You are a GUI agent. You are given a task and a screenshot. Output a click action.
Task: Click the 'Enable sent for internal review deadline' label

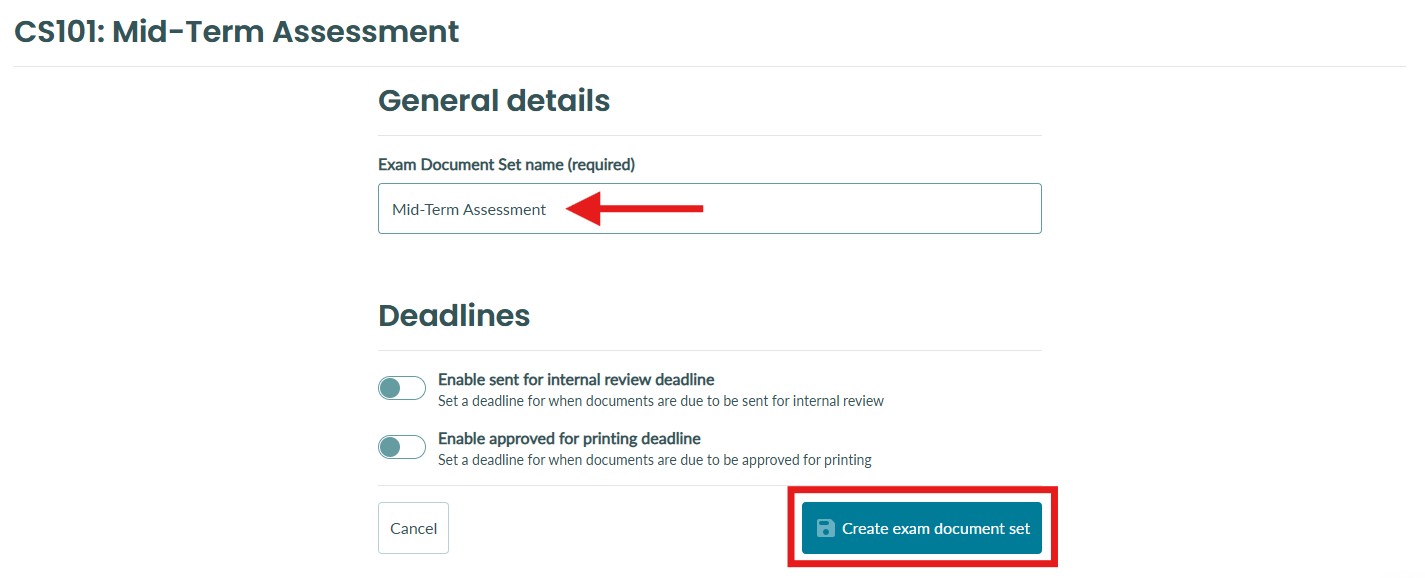click(576, 380)
